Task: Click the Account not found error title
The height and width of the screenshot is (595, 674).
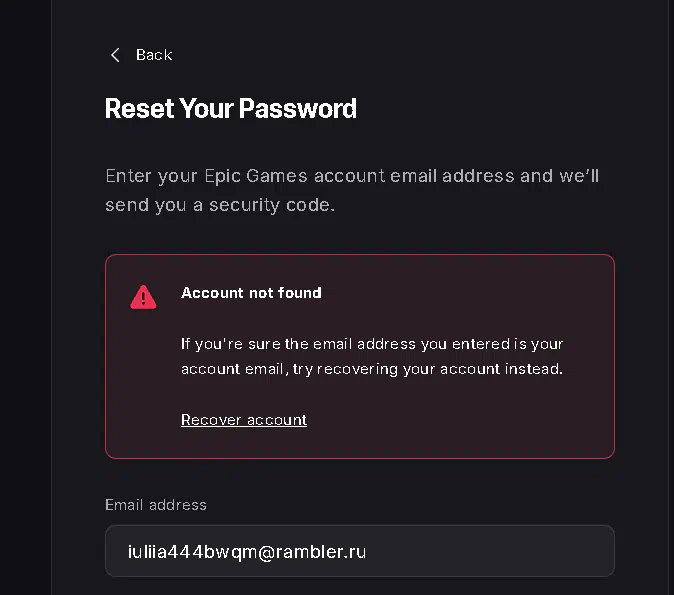Action: coord(251,293)
